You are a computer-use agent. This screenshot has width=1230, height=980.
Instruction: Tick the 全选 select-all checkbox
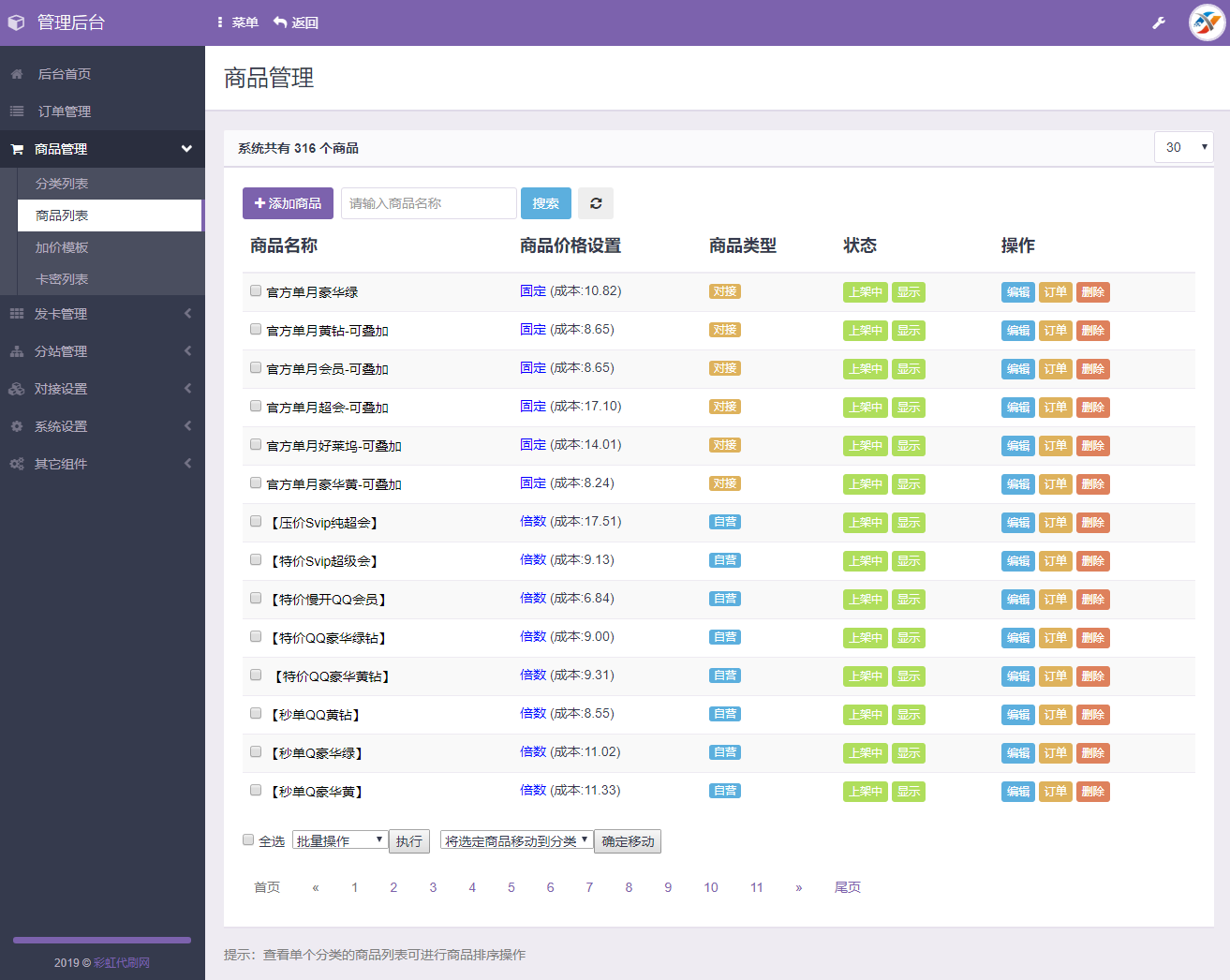(x=248, y=839)
